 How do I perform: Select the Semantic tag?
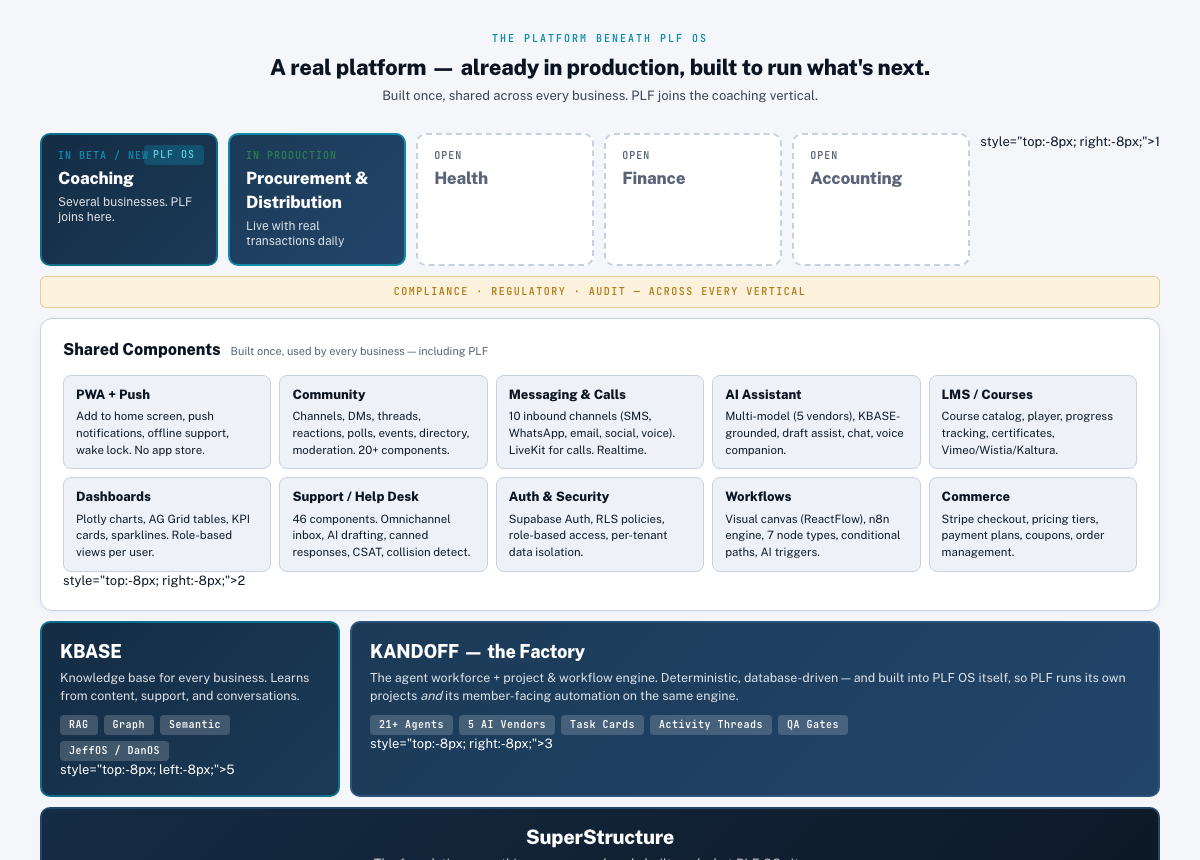pyautogui.click(x=195, y=724)
